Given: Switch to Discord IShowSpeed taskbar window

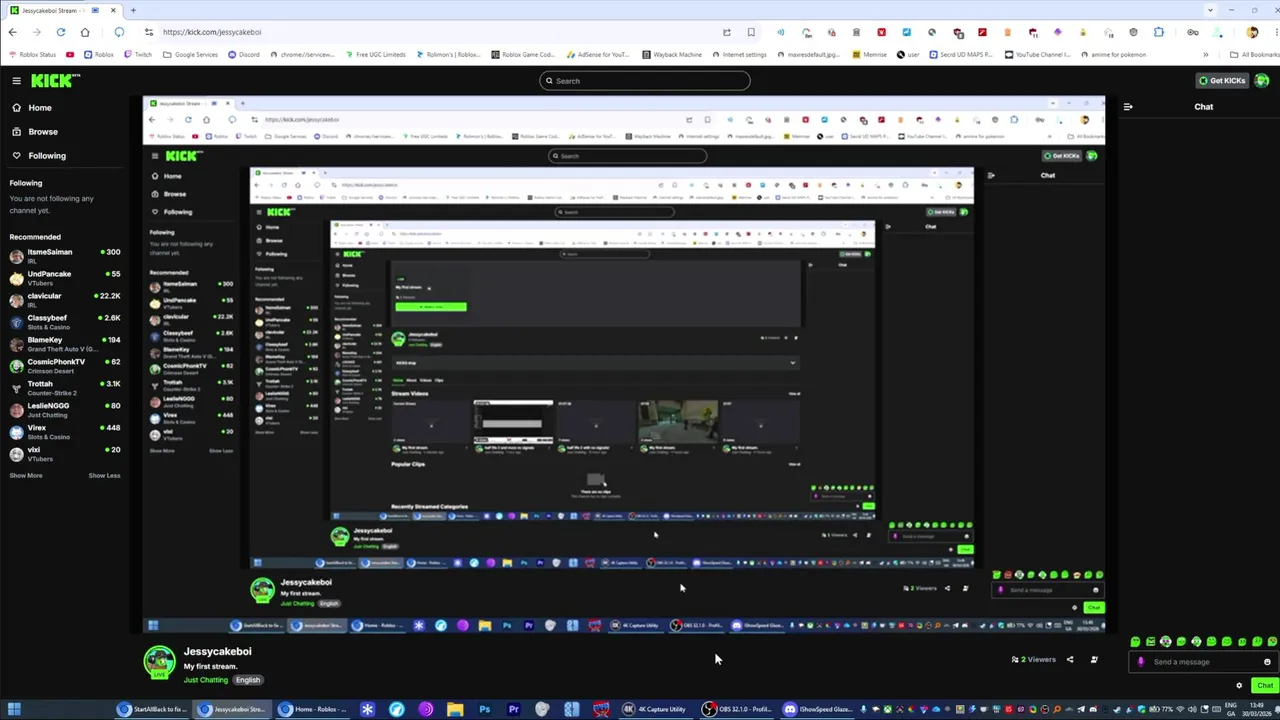Looking at the screenshot, I should (x=819, y=710).
